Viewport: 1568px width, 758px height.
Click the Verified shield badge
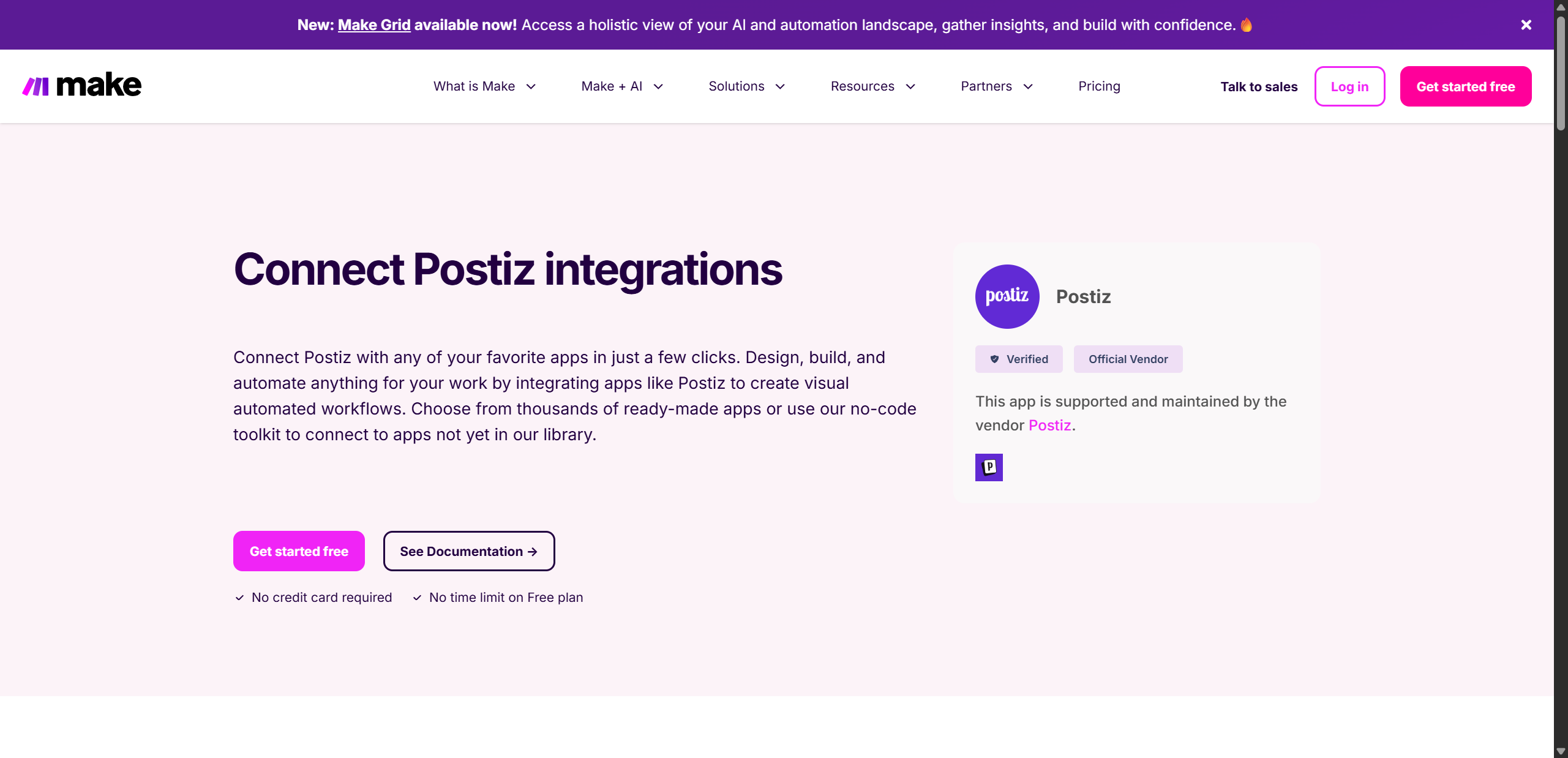(x=1019, y=359)
